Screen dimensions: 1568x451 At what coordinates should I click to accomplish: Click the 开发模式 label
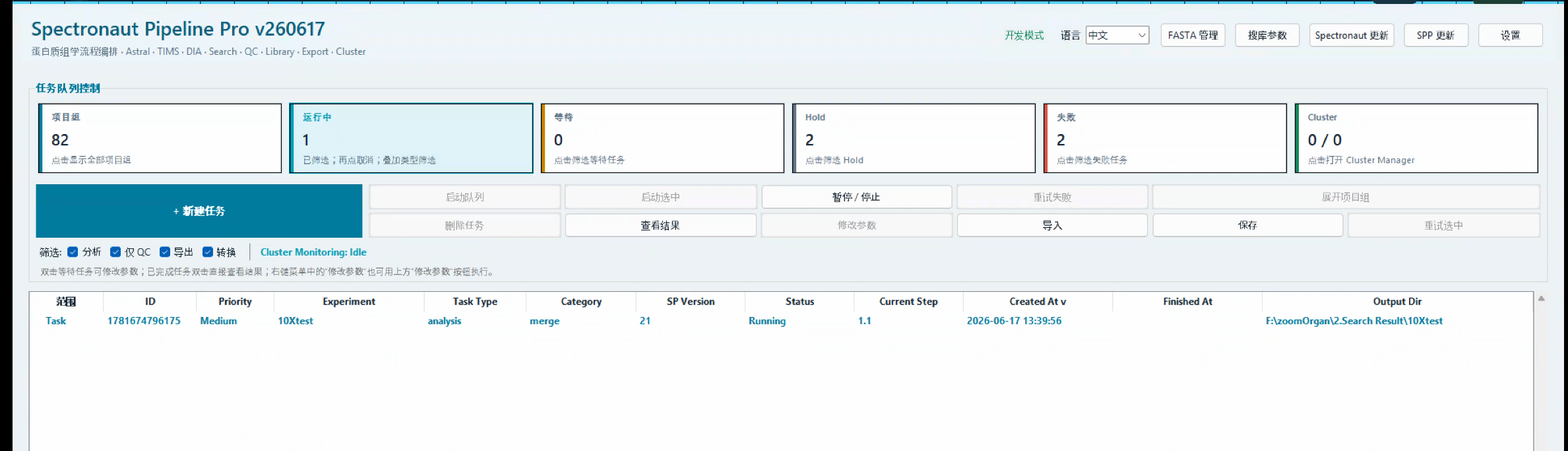1024,35
